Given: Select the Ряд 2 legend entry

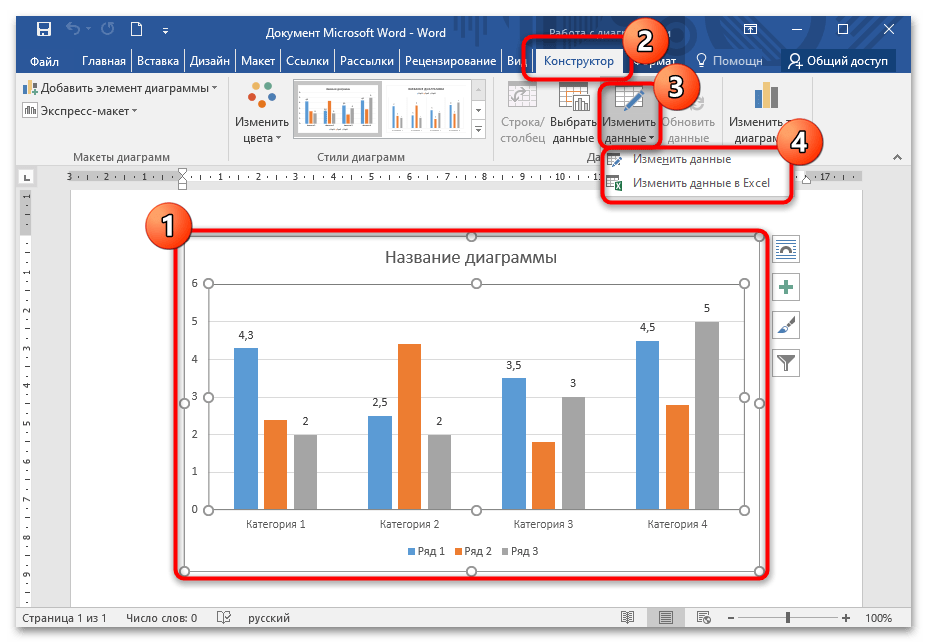Looking at the screenshot, I should [x=473, y=551].
